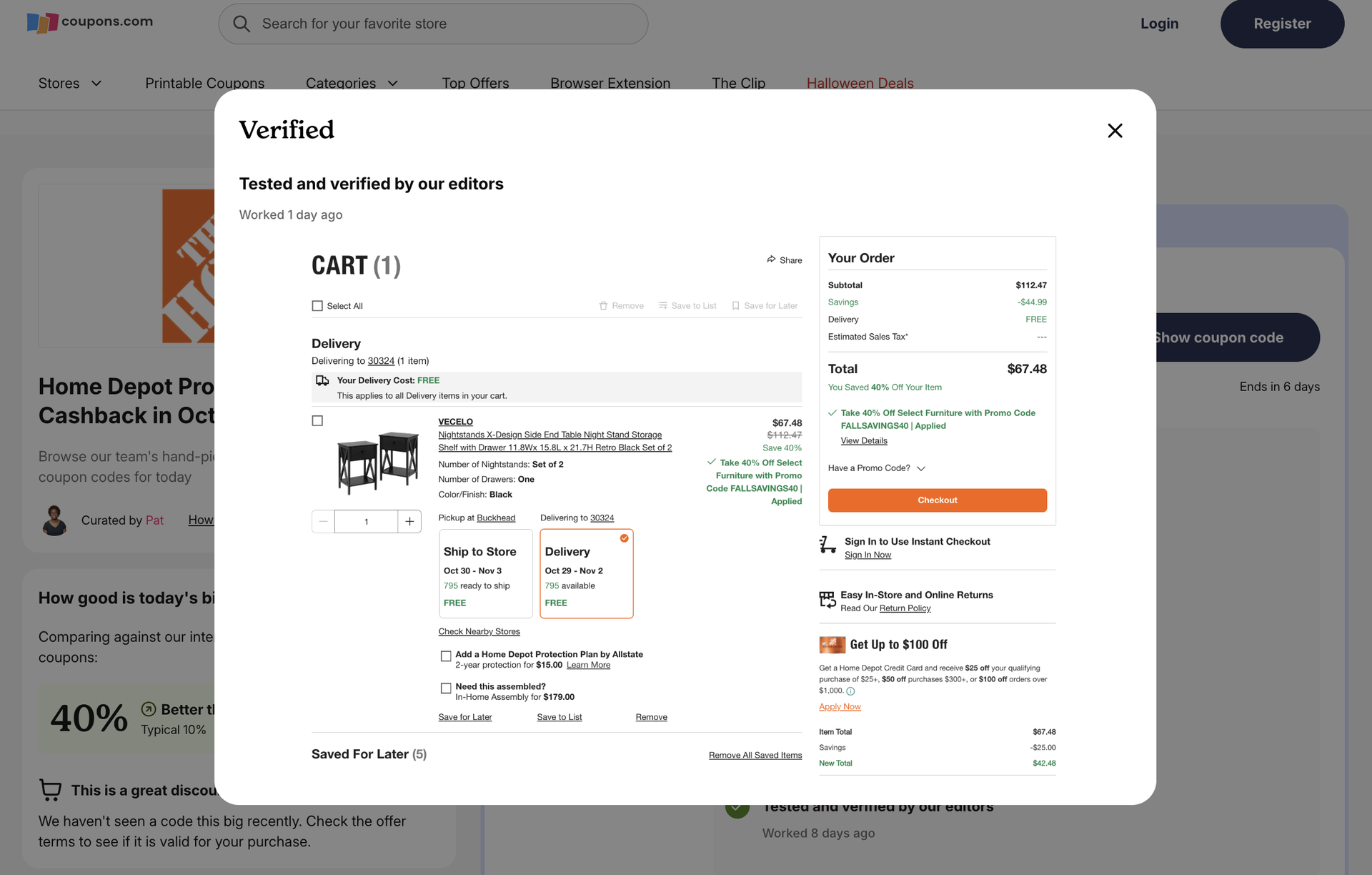Open Top Offers menu item
The width and height of the screenshot is (1372, 875).
pyautogui.click(x=475, y=84)
